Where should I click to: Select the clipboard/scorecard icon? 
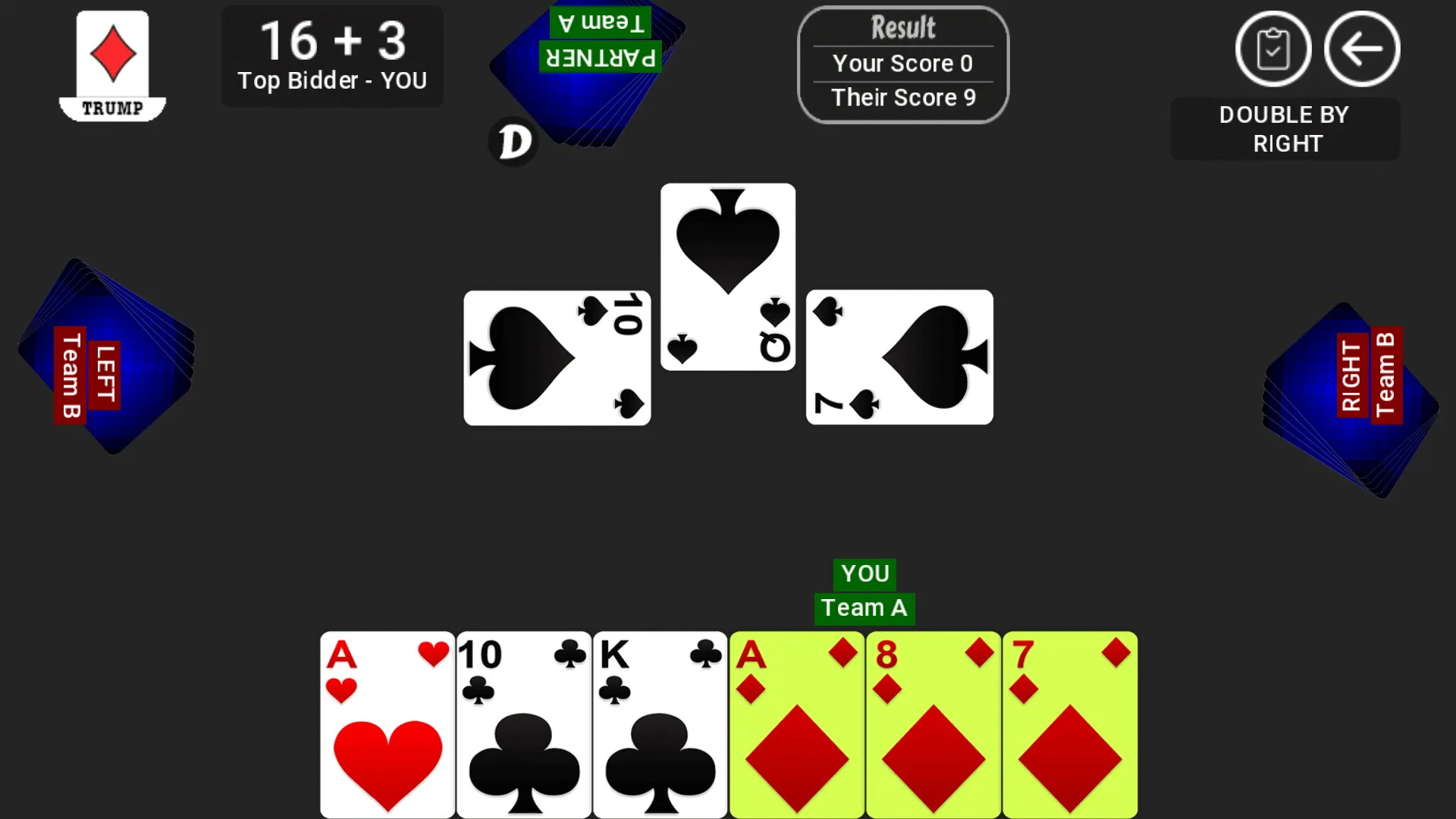(1274, 49)
